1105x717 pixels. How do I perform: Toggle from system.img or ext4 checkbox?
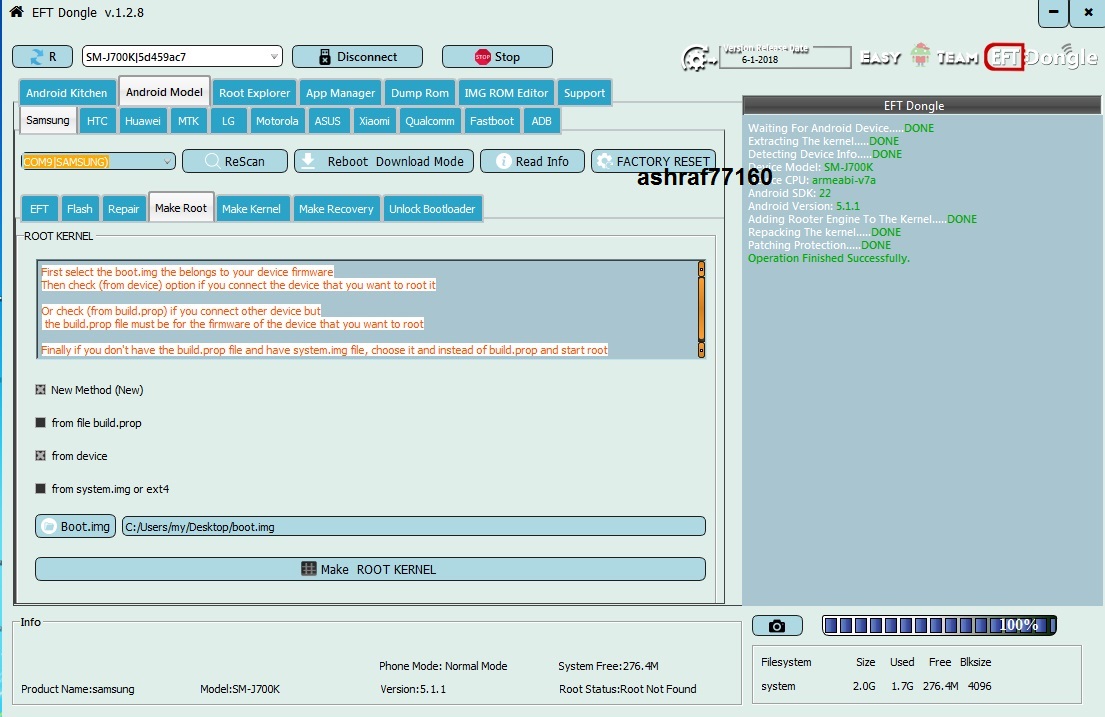pyautogui.click(x=40, y=489)
